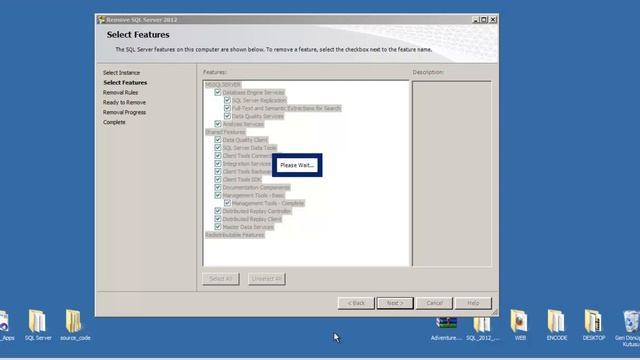Maximize the Remove SQL Server 2012 window
Image resolution: width=640 pixels, height=360 pixels.
(x=484, y=20)
